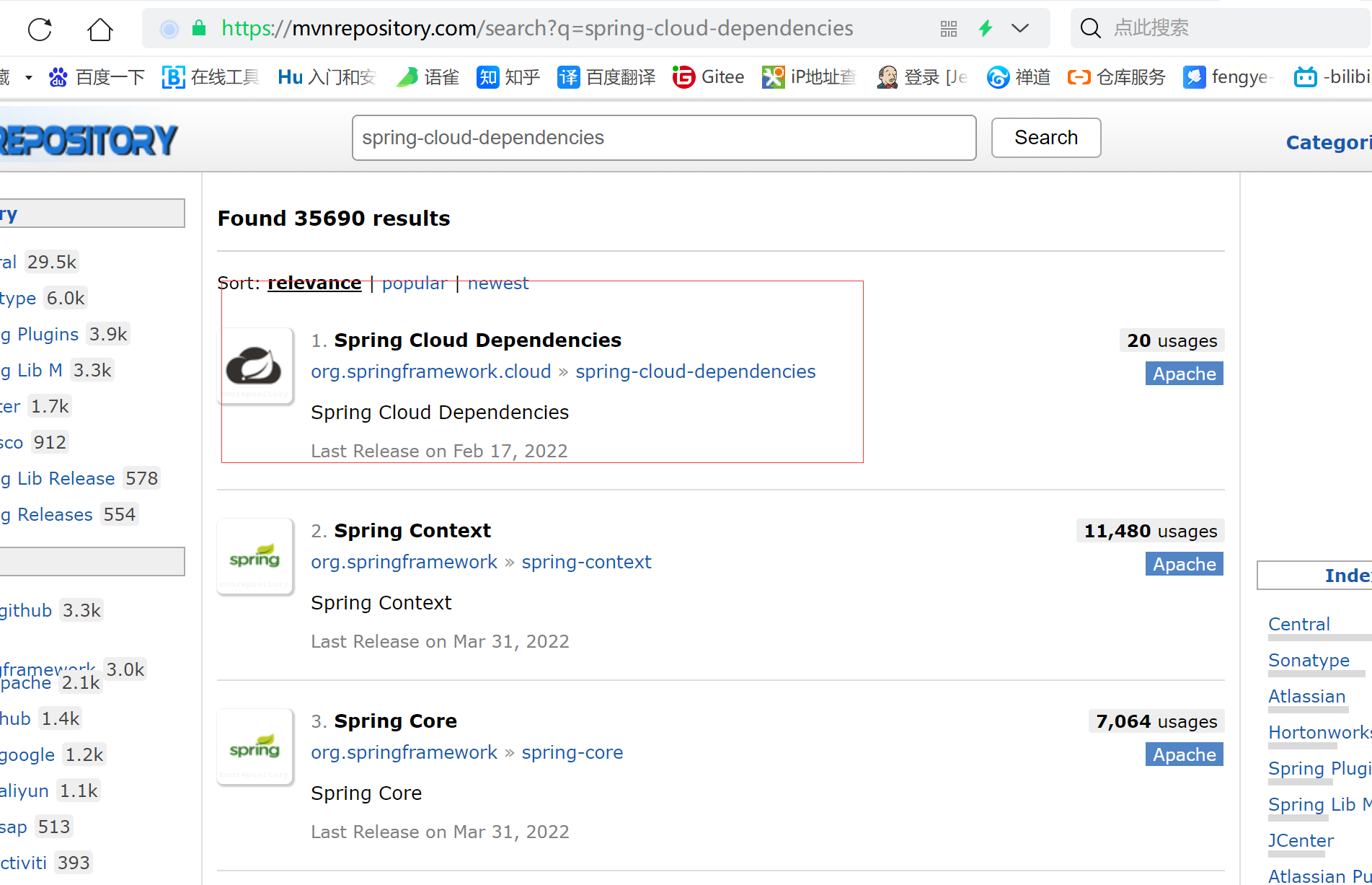Open the QR grid icon in address bar

[x=949, y=29]
